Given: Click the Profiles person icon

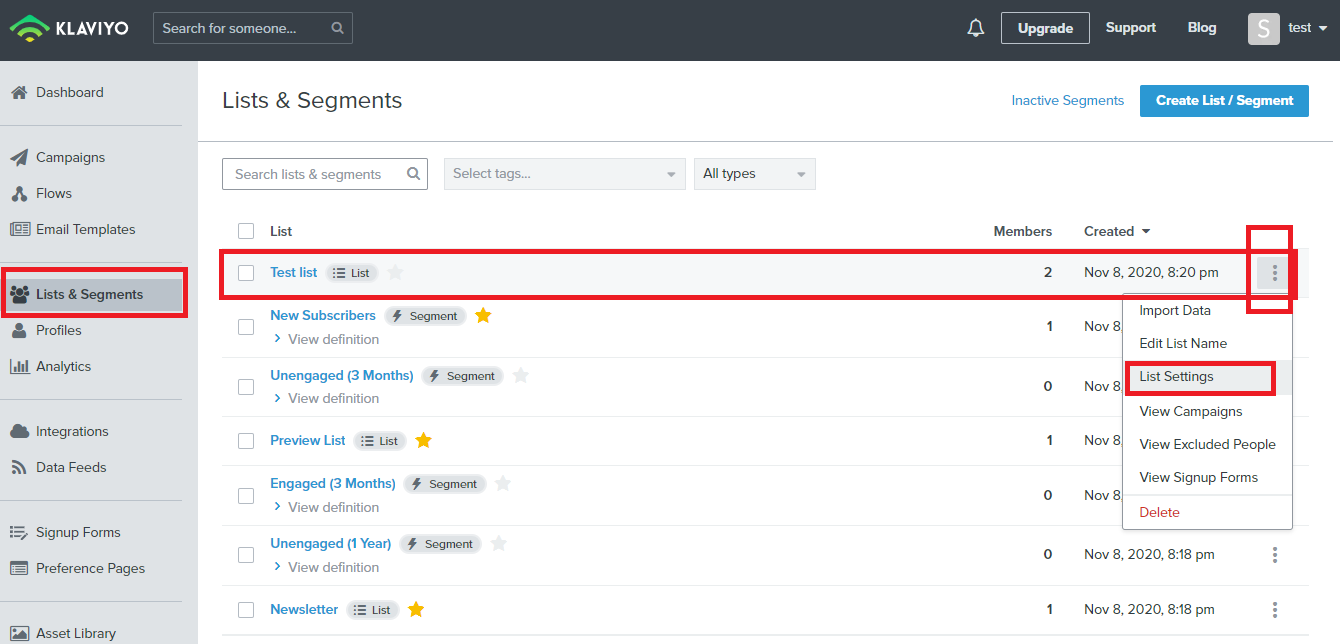Looking at the screenshot, I should click(x=18, y=330).
